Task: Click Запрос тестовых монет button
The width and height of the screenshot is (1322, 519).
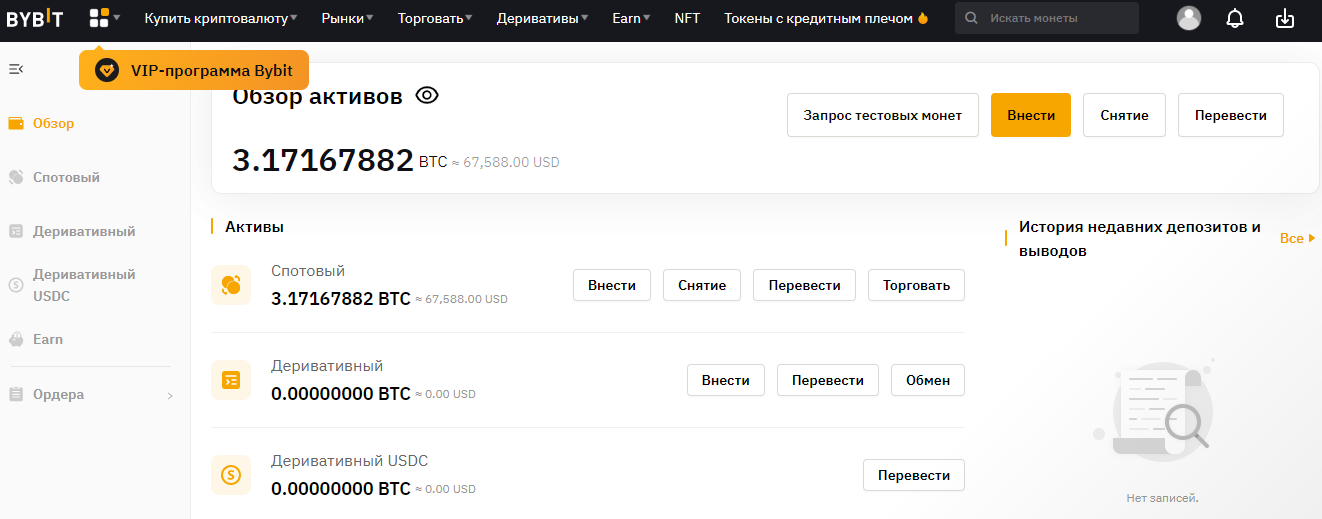Action: [x=883, y=115]
